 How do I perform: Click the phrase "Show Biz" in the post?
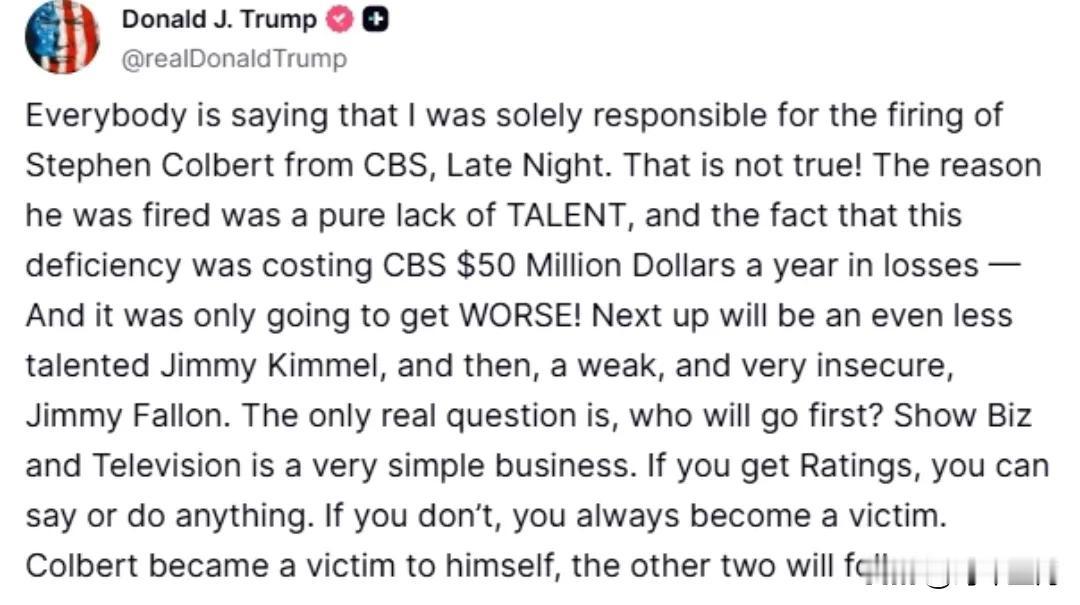point(962,416)
